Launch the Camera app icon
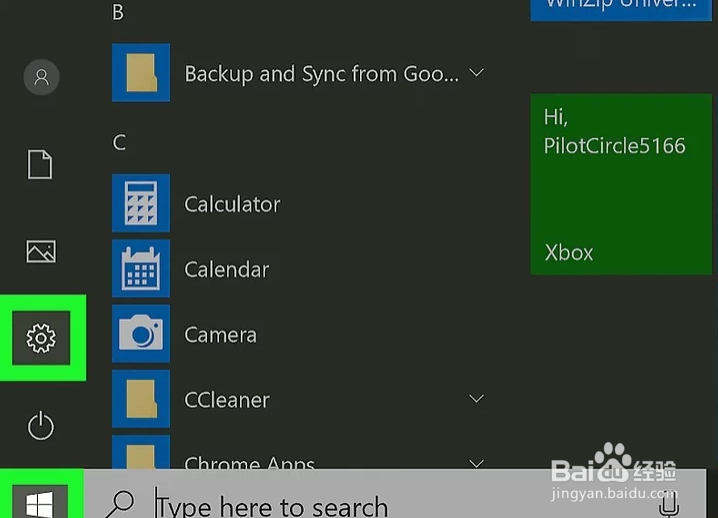This screenshot has height=518, width=718. (x=141, y=333)
